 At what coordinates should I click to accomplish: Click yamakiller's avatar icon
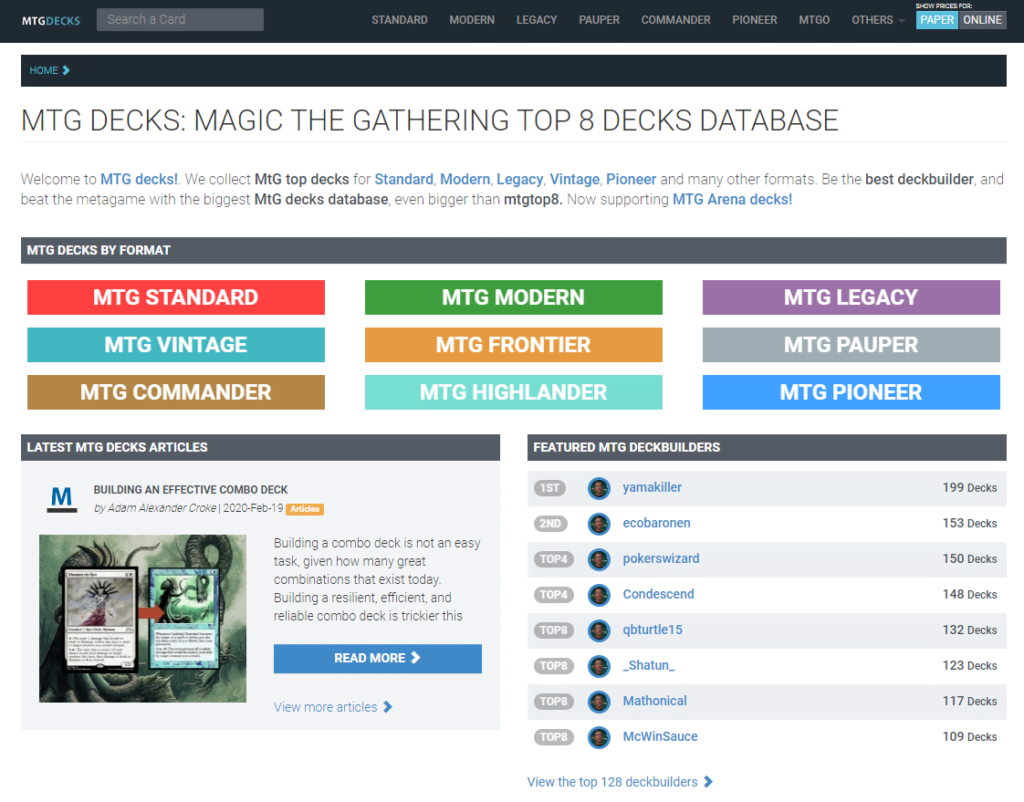coord(599,488)
